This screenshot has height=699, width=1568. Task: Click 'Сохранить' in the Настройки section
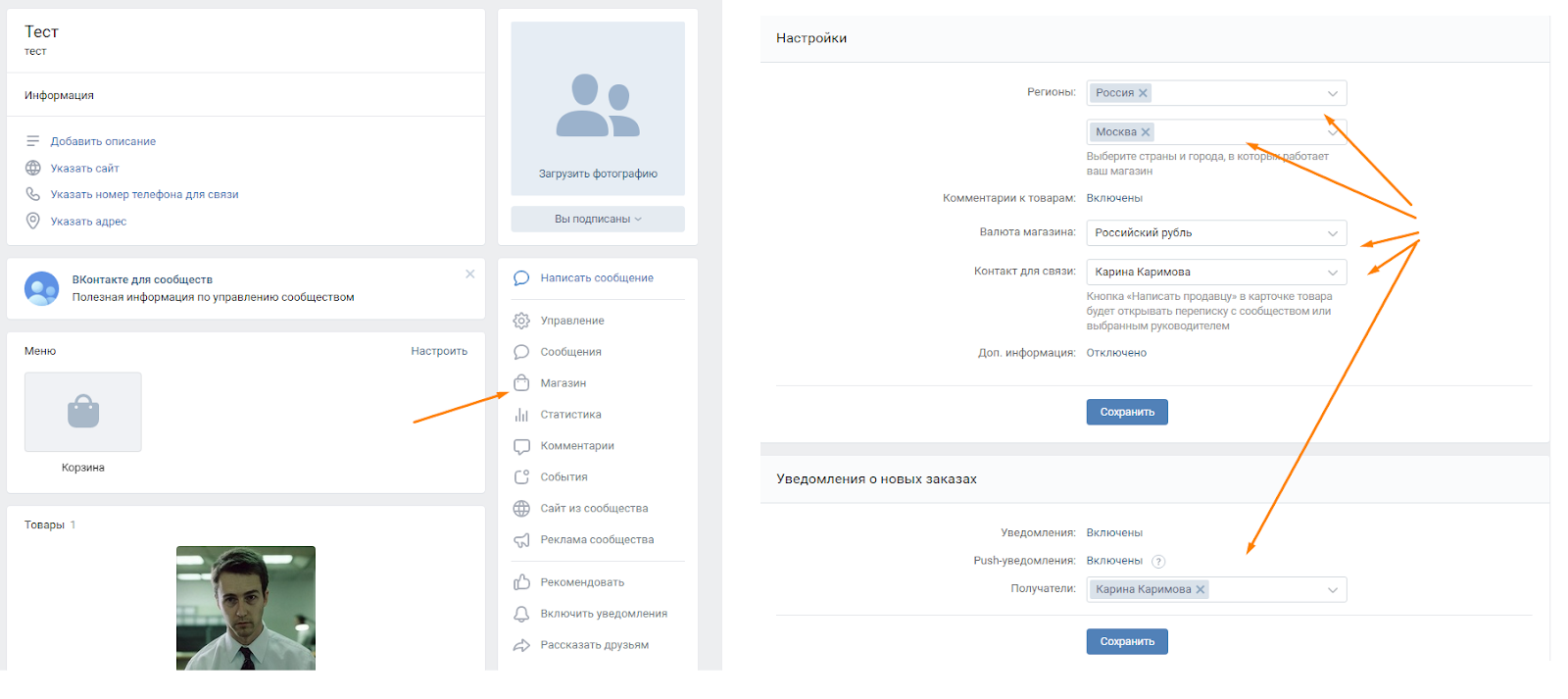click(x=1127, y=412)
